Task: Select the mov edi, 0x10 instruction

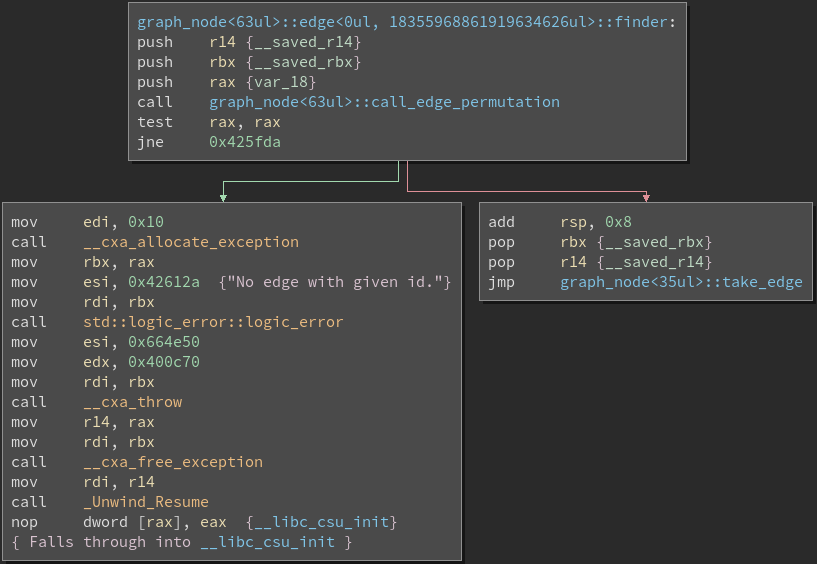Action: pyautogui.click(x=88, y=222)
